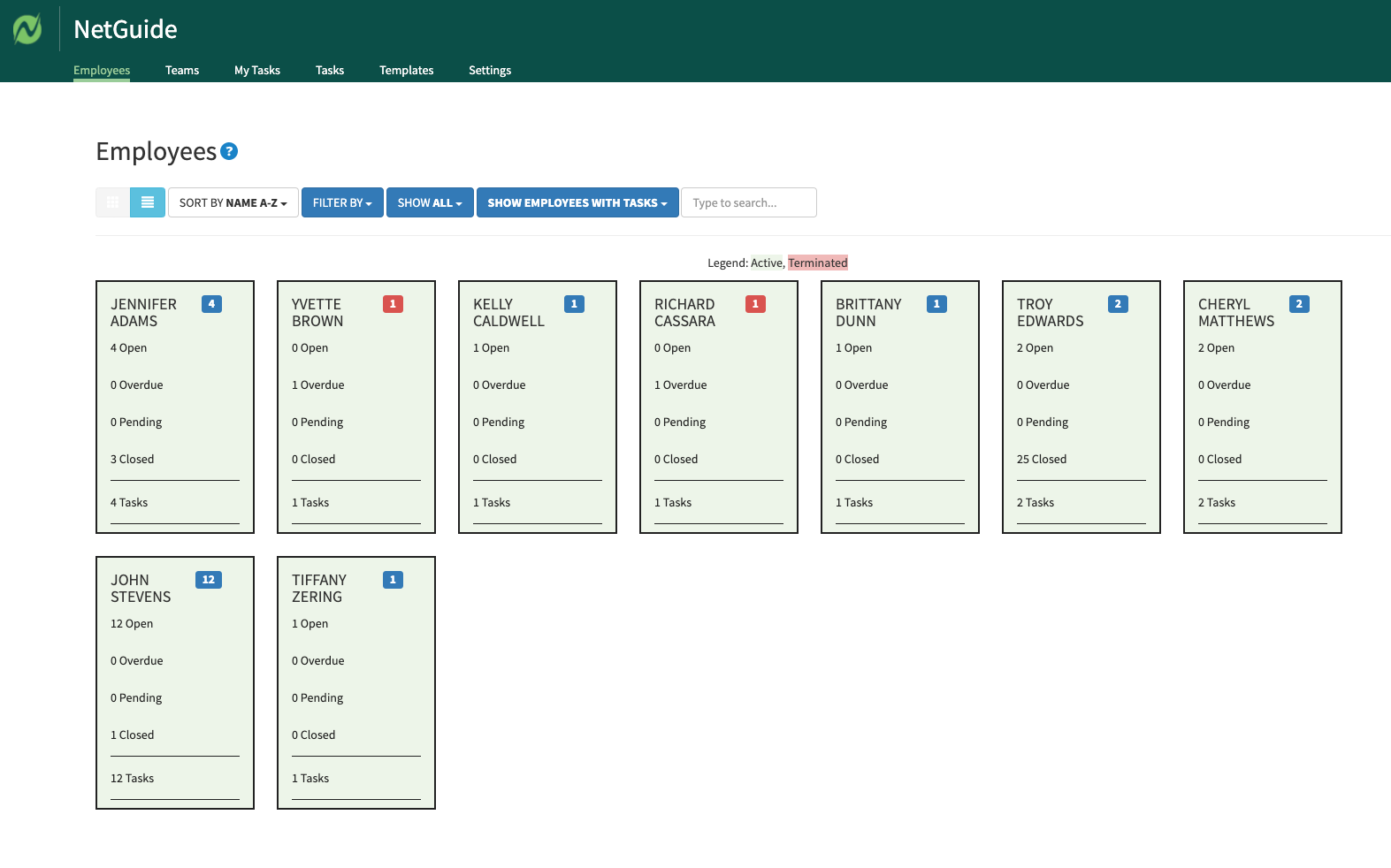Expand Show Employees With Tasks dropdown
This screenshot has height=868, width=1391.
[x=577, y=202]
